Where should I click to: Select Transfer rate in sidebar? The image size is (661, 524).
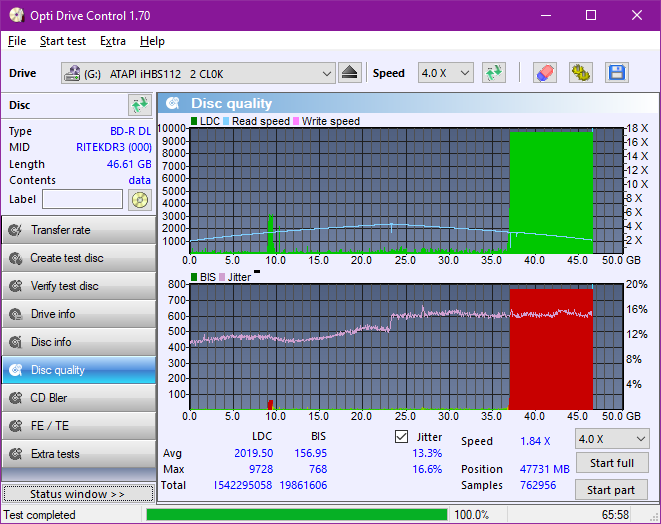tap(79, 230)
